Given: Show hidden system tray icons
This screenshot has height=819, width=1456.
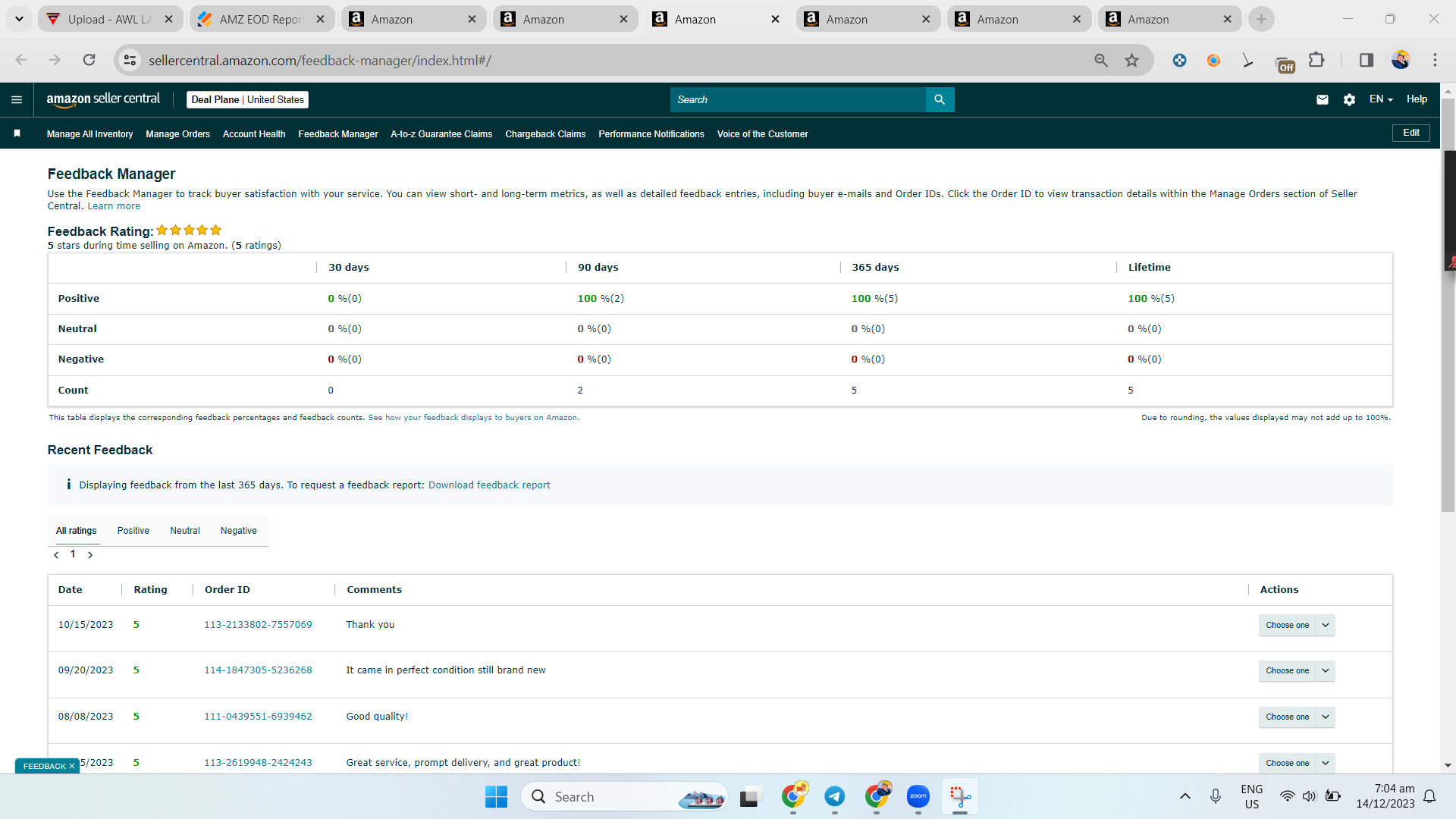Looking at the screenshot, I should click(x=1185, y=796).
